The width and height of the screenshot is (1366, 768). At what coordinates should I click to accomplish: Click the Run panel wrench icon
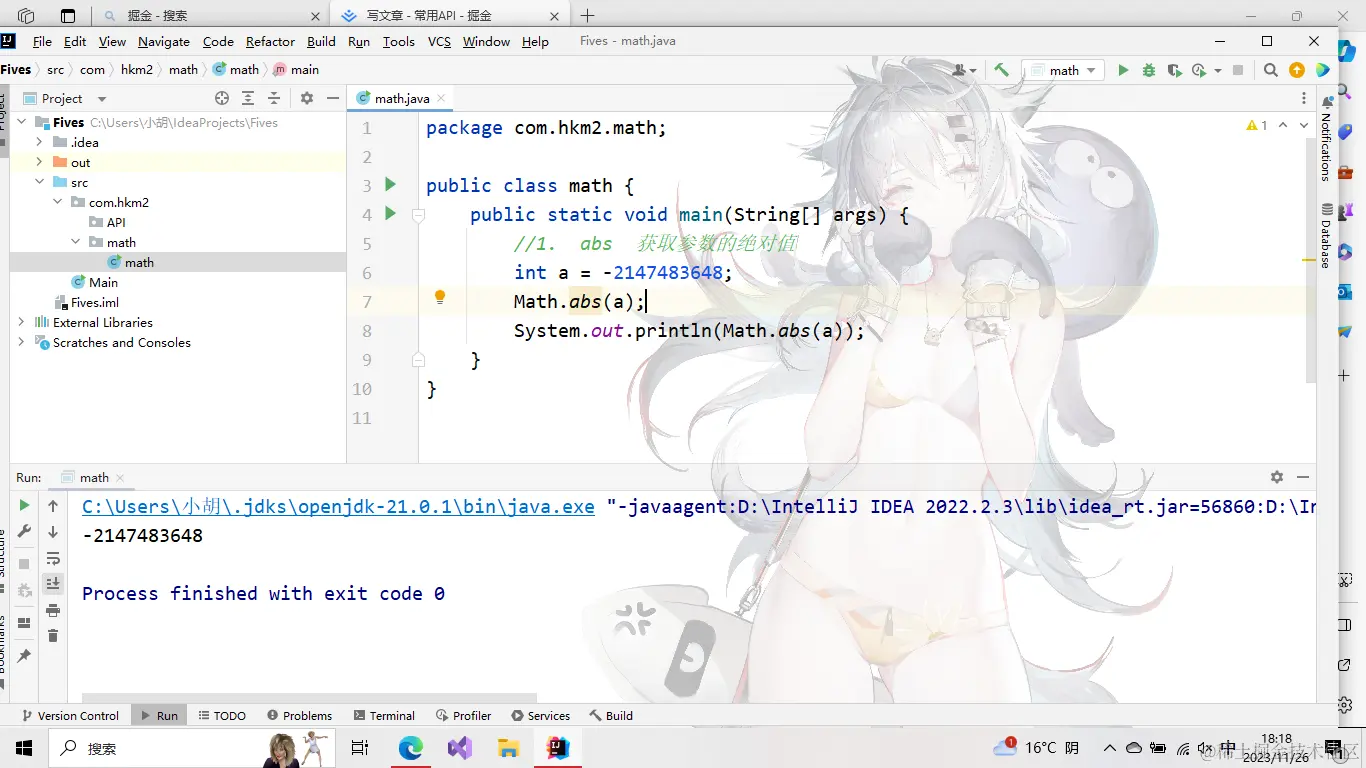tap(25, 532)
